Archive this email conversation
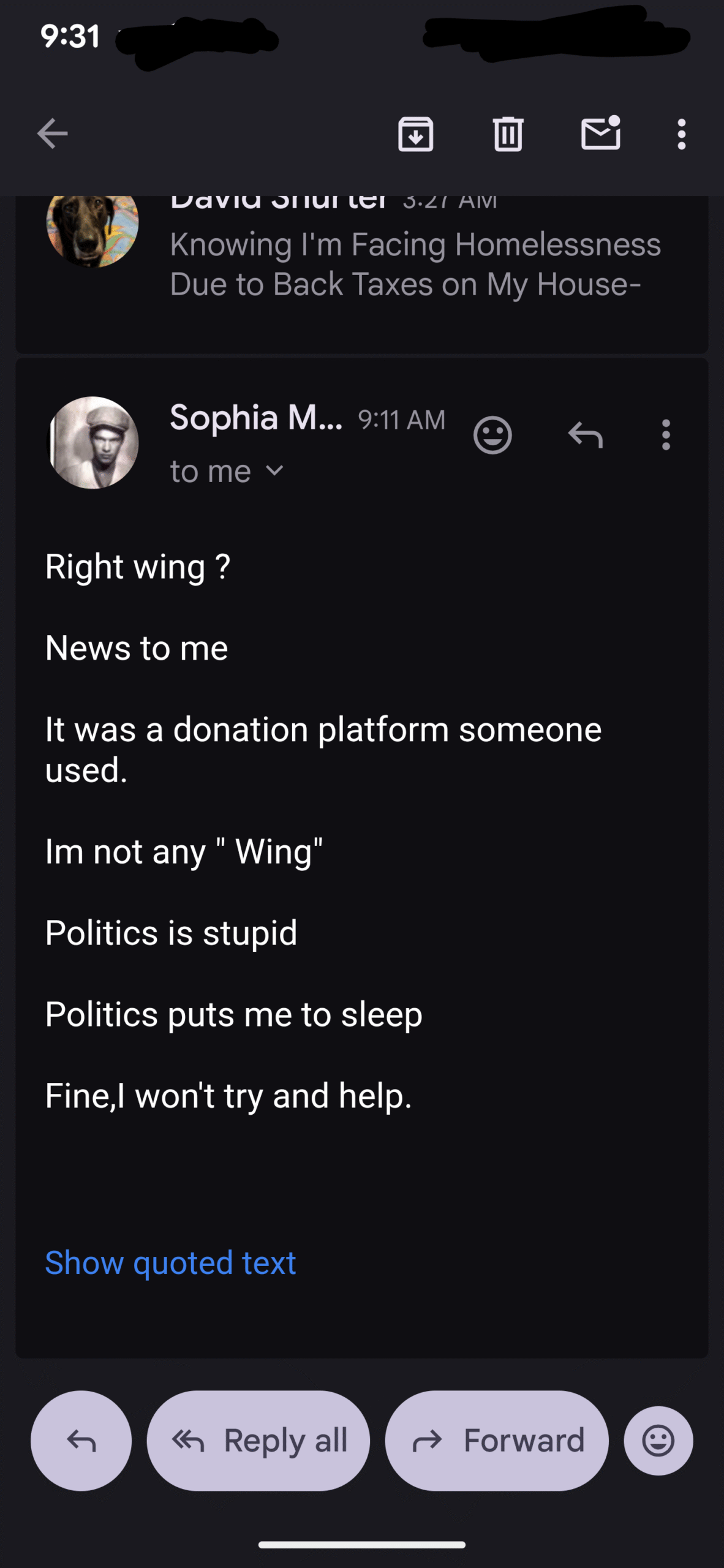The width and height of the screenshot is (724, 1568). point(415,134)
